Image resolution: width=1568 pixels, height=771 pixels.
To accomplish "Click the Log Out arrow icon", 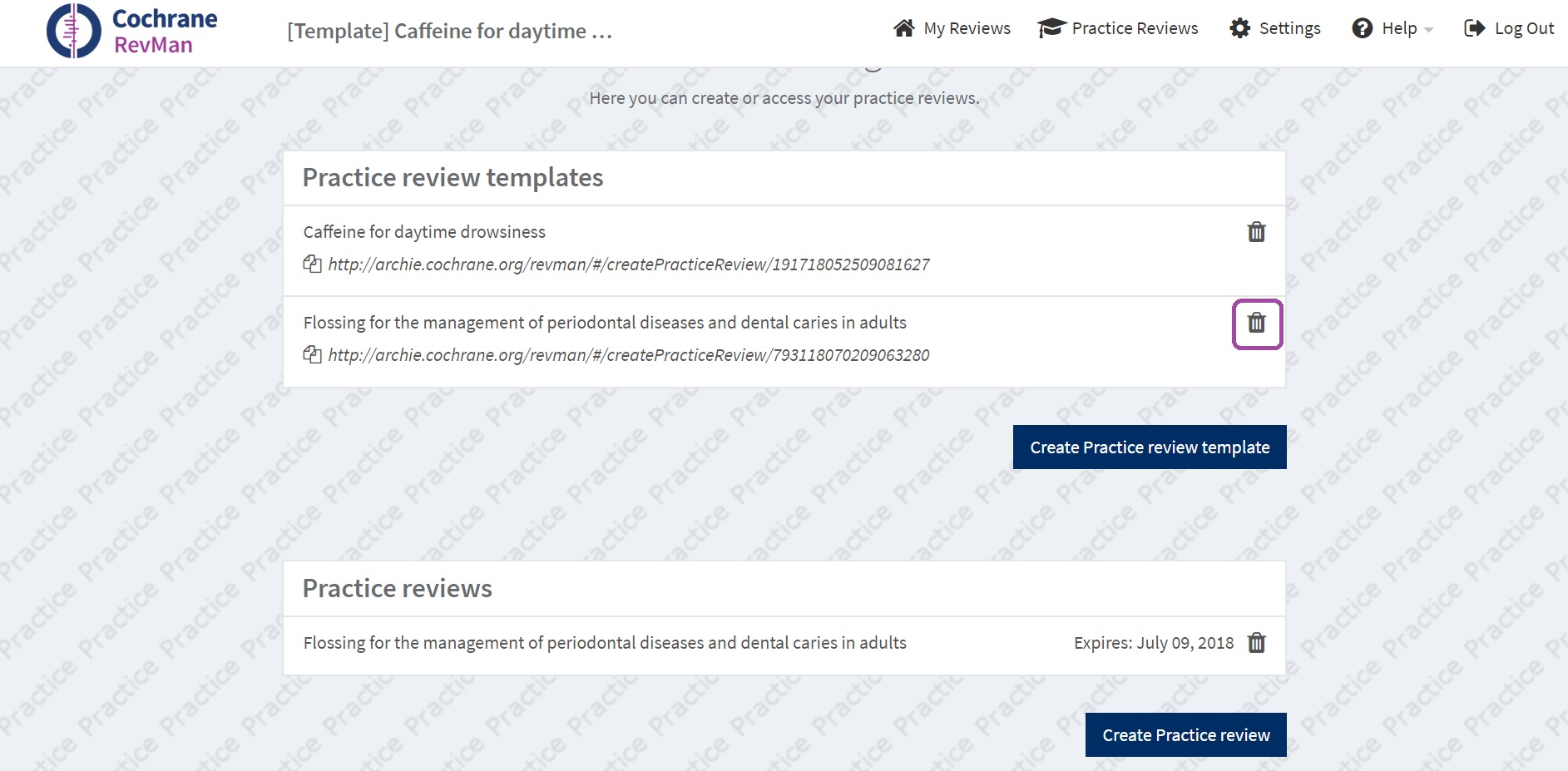I will tap(1474, 28).
